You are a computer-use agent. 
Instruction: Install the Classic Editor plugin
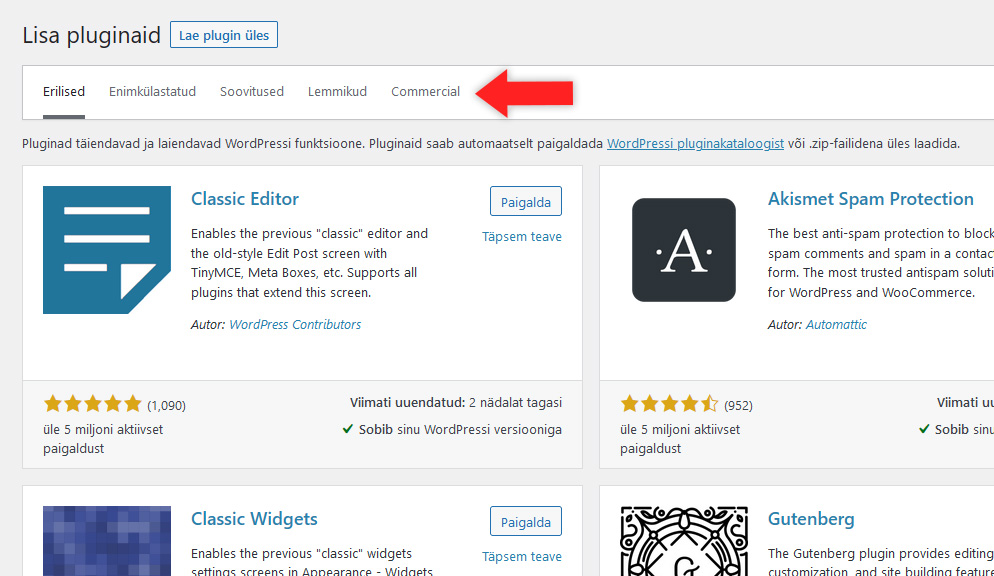coord(526,201)
